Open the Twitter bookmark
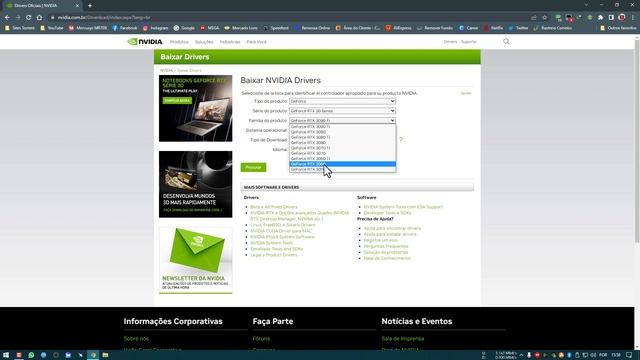The width and height of the screenshot is (640, 360). coord(518,28)
